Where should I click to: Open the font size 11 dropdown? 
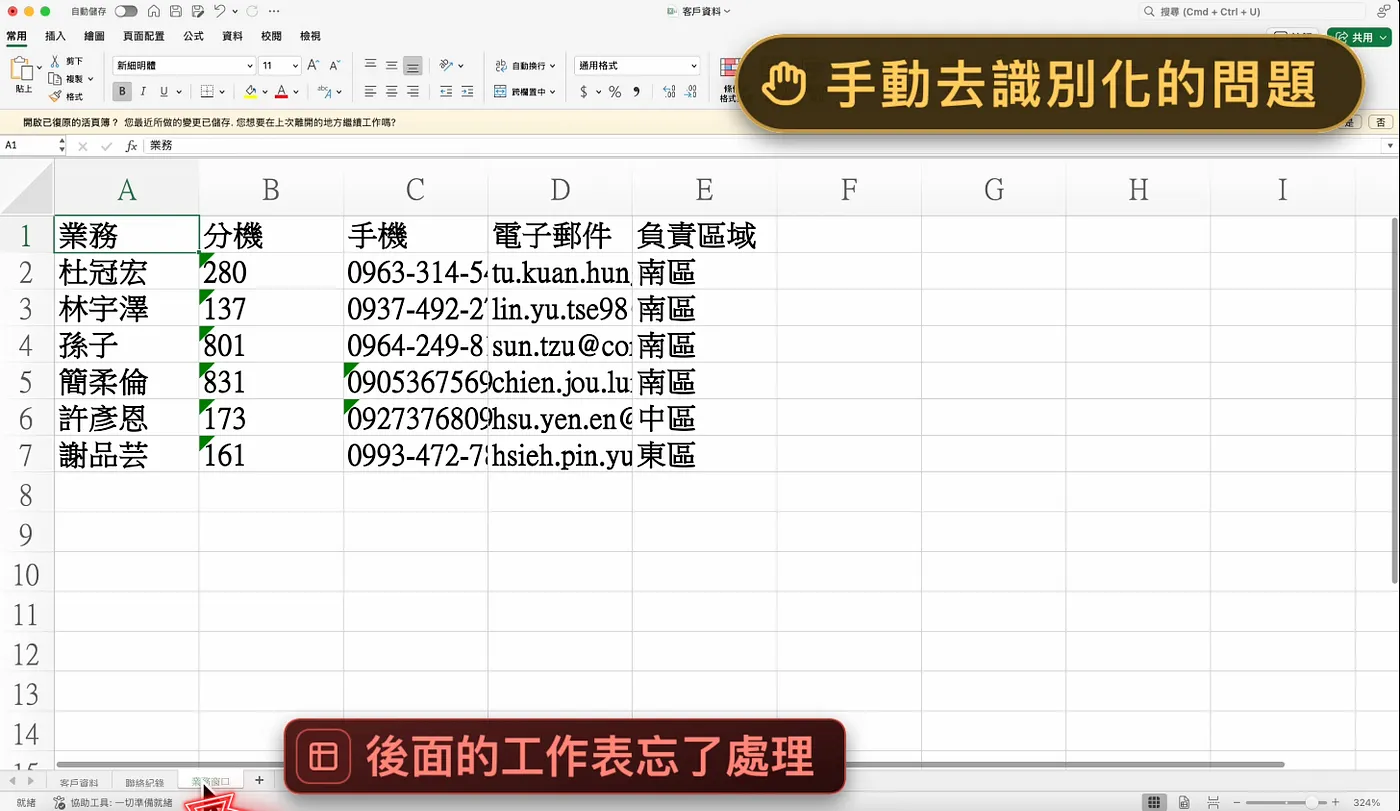coord(295,66)
